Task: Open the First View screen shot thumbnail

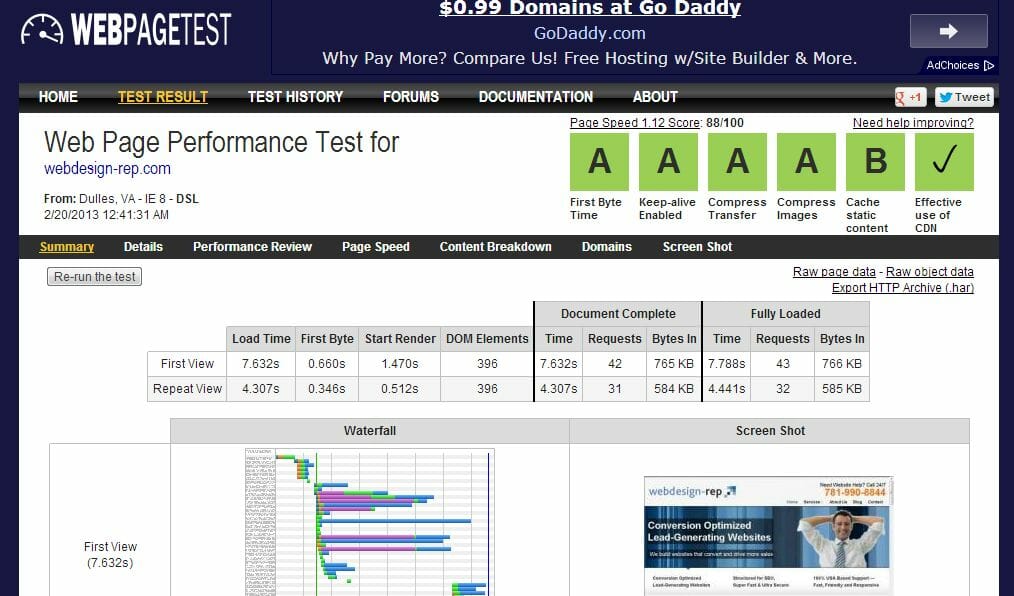Action: pos(769,536)
